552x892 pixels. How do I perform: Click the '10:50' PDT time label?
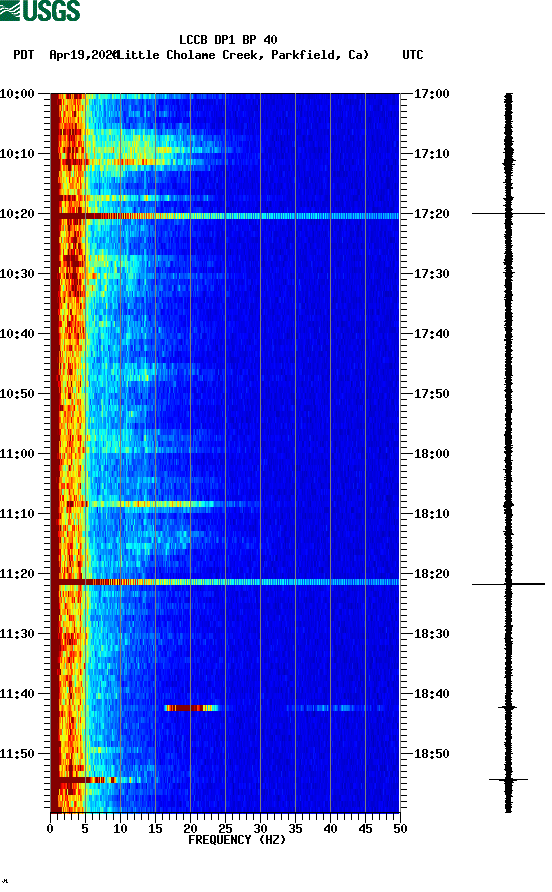pyautogui.click(x=17, y=394)
